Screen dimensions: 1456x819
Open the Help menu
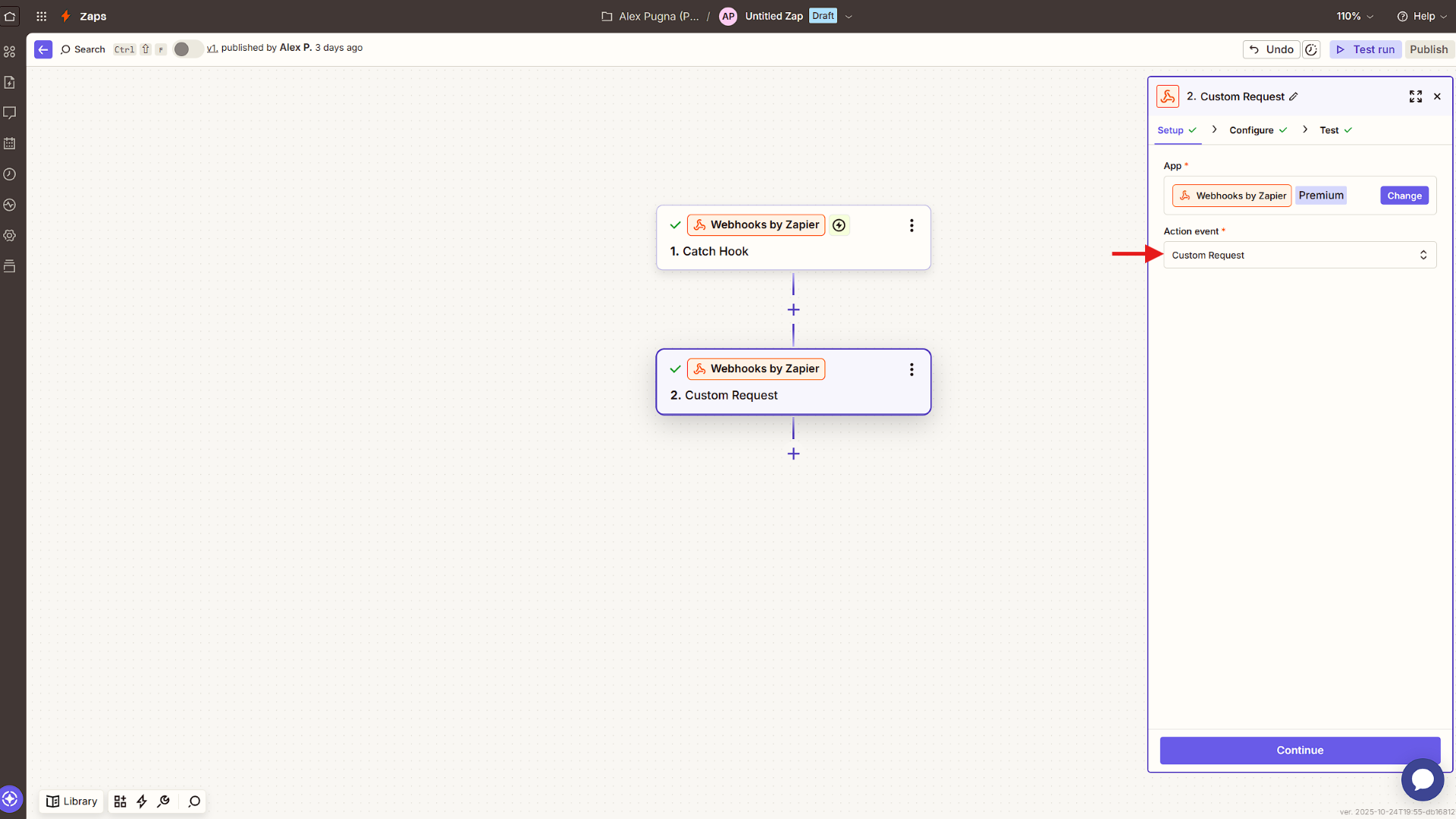click(1422, 16)
